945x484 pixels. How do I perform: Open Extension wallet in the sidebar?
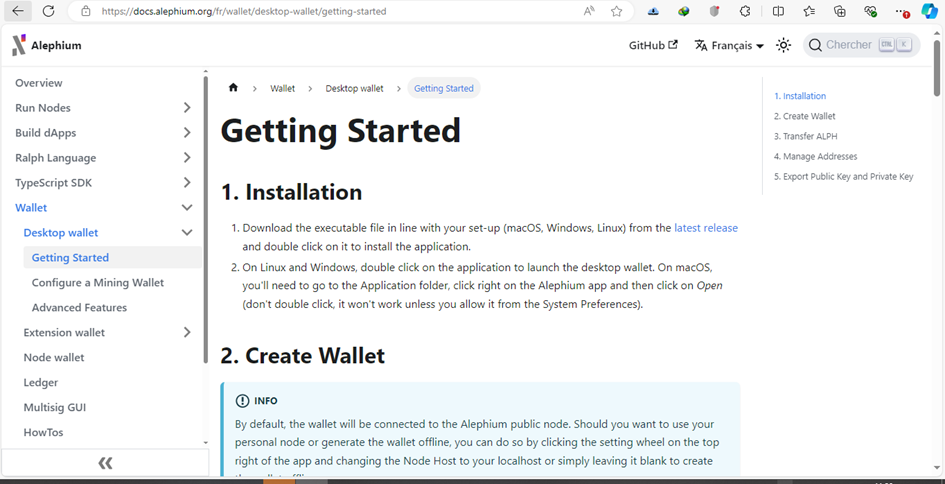coord(64,332)
